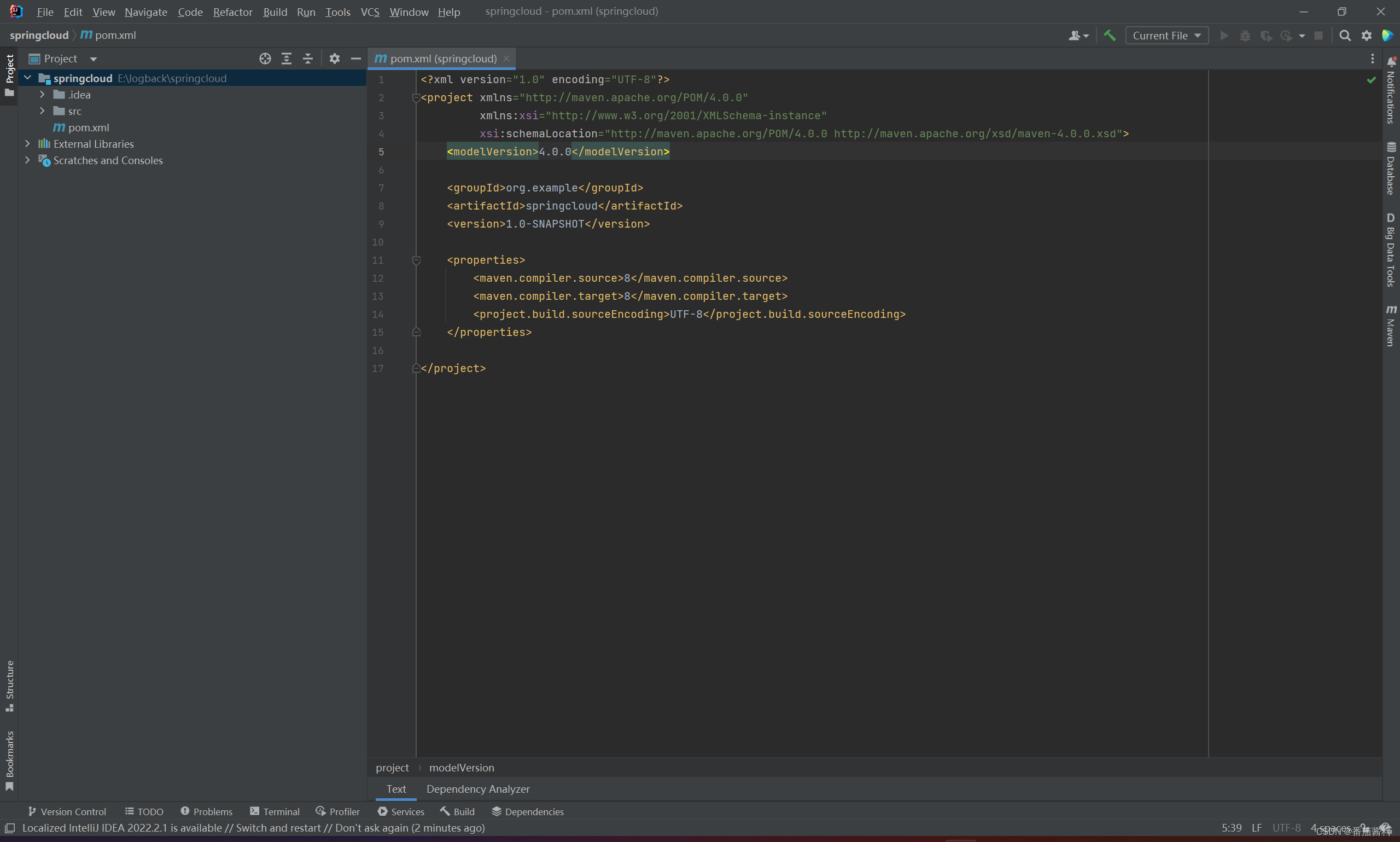The width and height of the screenshot is (1400, 842).
Task: Fold the properties tag via gutter marker
Action: 416,260
